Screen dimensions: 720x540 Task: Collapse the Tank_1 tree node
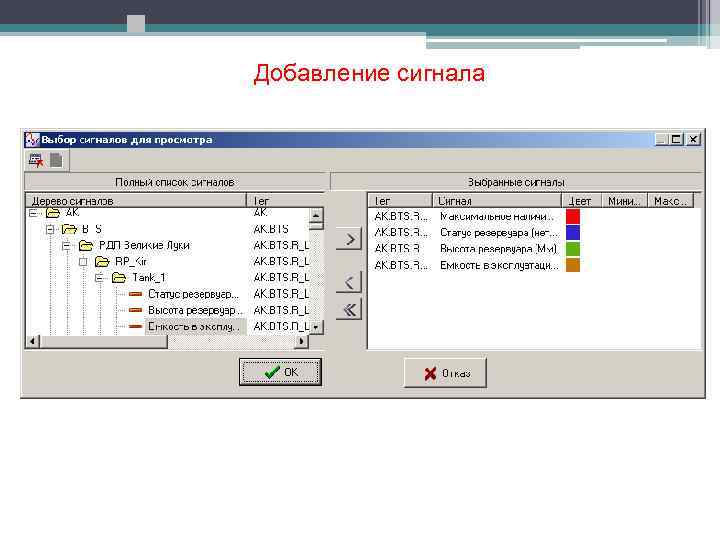pos(99,278)
